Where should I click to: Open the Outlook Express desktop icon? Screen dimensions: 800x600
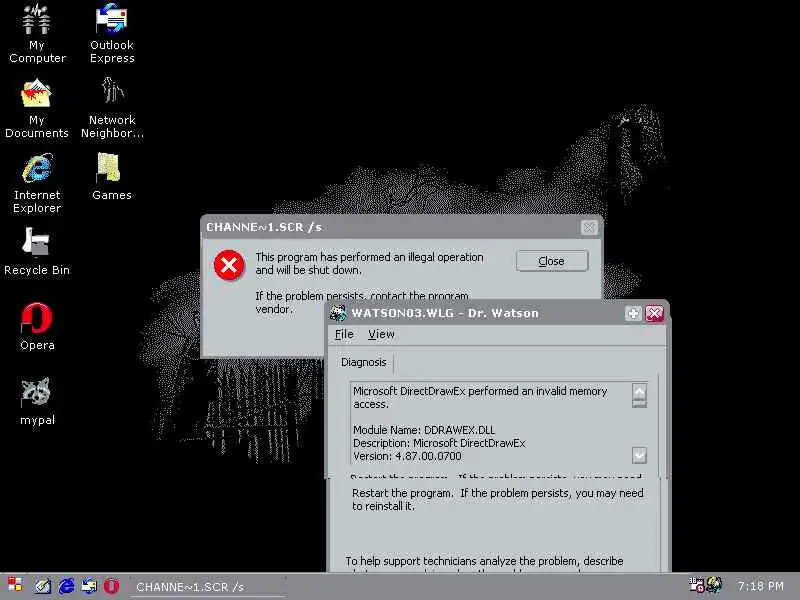(x=112, y=33)
